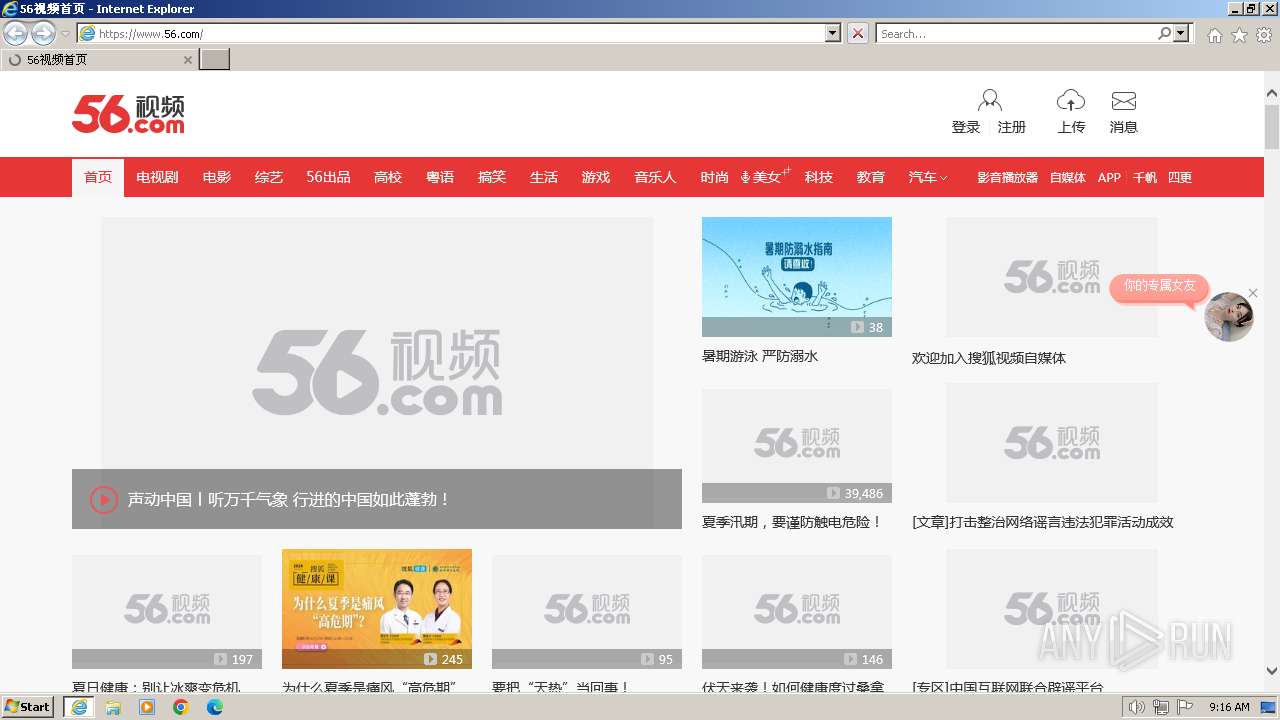Click the 消息 envelope icon
Image resolution: width=1280 pixels, height=720 pixels.
click(x=1124, y=101)
